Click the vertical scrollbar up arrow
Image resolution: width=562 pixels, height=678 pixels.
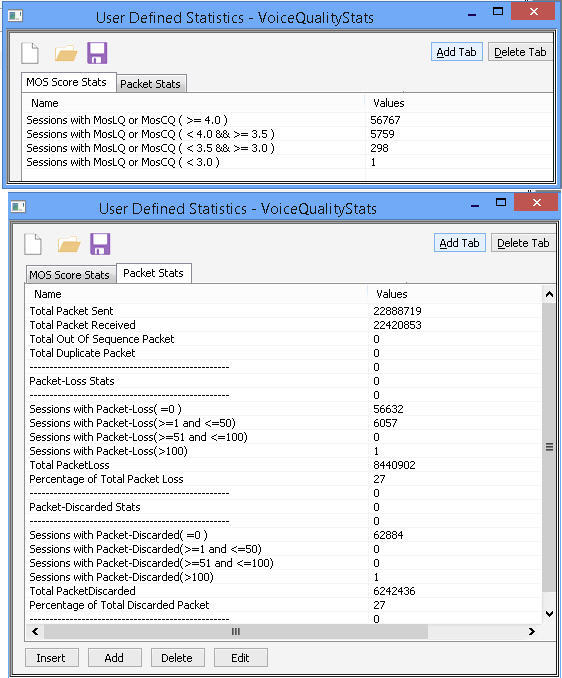click(x=549, y=294)
